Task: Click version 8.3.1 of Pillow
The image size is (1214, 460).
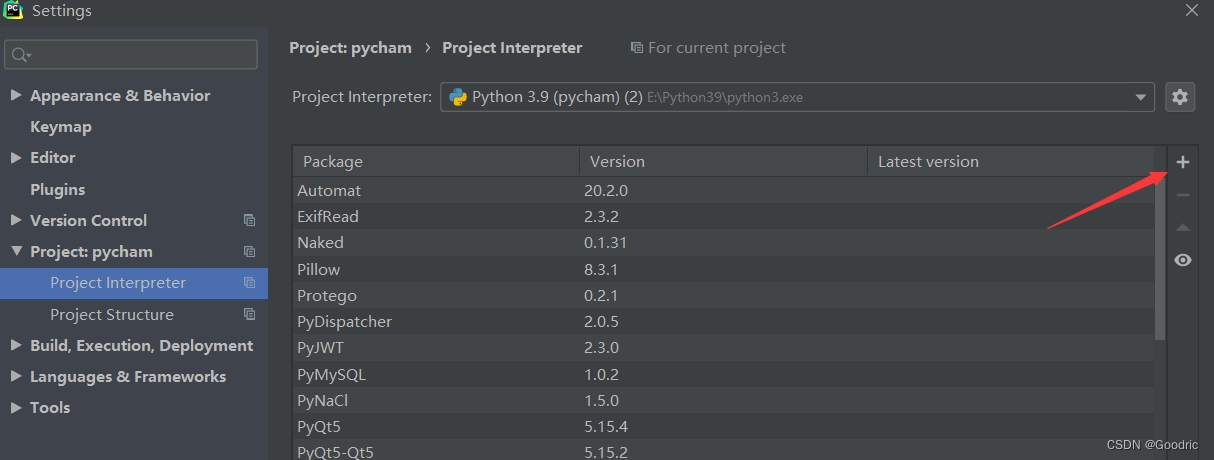Action: [601, 269]
